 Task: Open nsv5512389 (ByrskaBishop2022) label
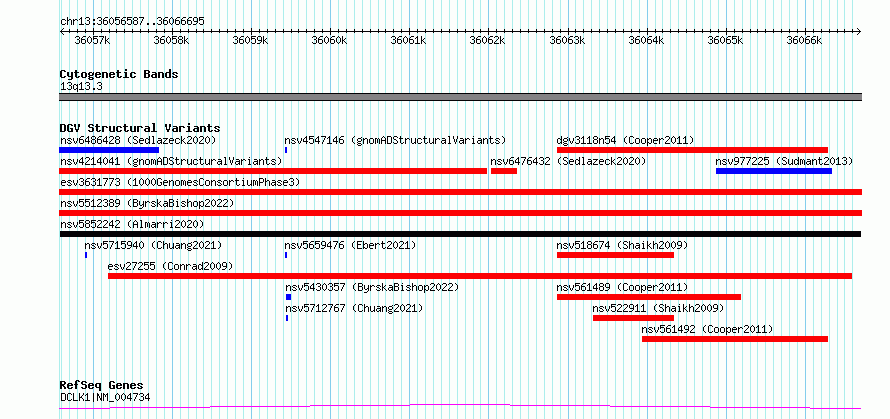(x=147, y=203)
